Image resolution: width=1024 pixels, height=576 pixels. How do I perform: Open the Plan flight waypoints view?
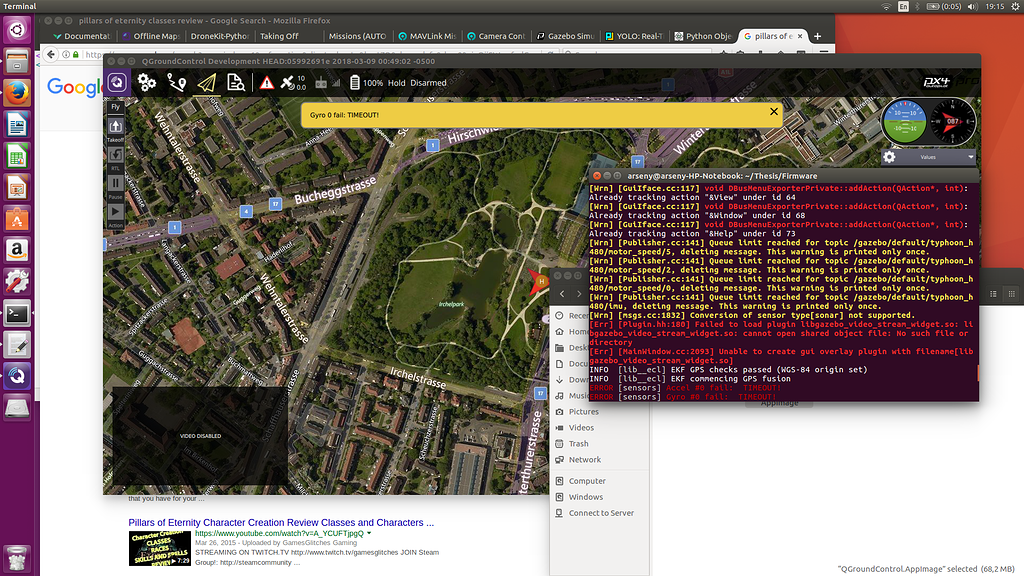click(x=176, y=82)
